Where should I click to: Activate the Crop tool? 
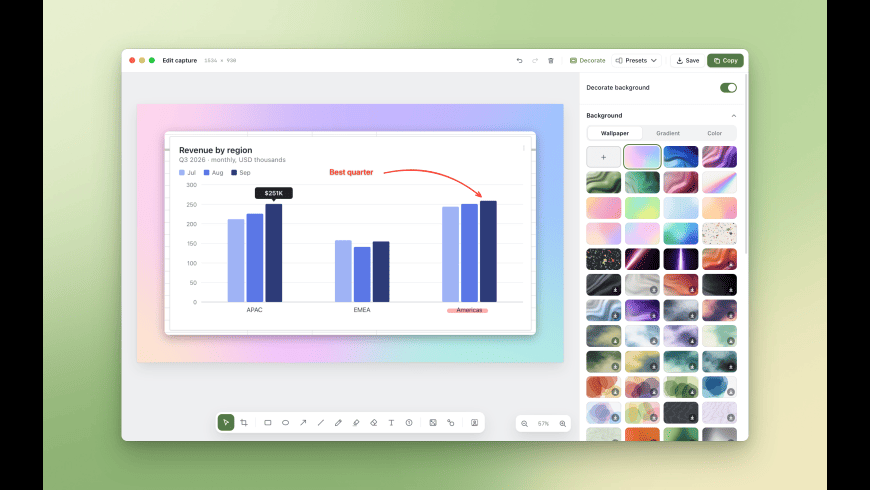pyautogui.click(x=244, y=423)
